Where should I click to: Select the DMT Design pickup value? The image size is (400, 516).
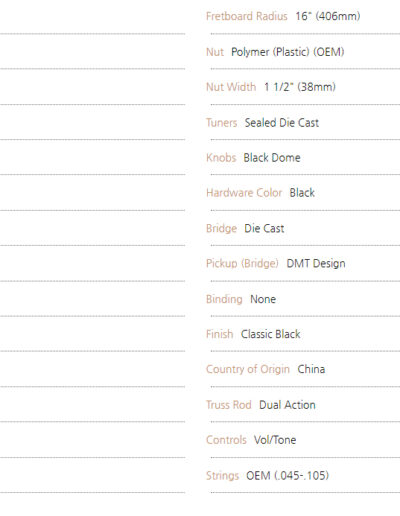click(x=316, y=264)
